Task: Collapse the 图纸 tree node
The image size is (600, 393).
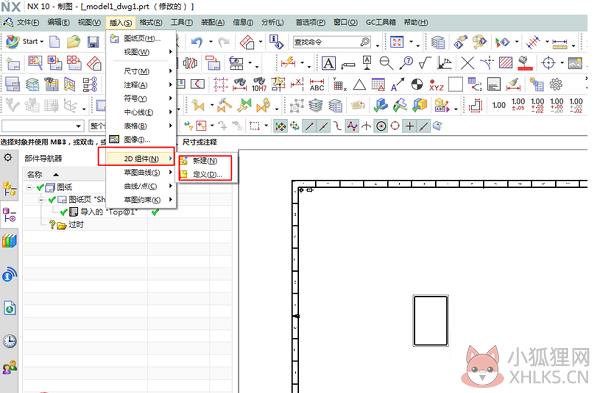Action: (29, 188)
